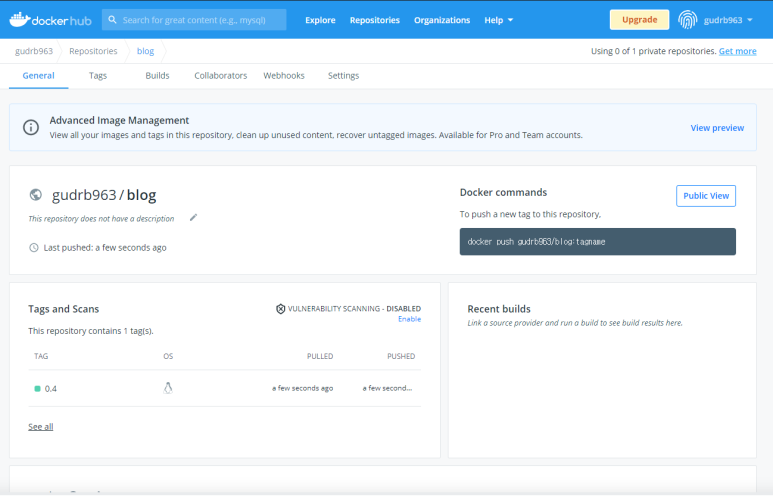This screenshot has width=773, height=497.
Task: Click 'This repository does not have a description'
Action: coord(101,218)
